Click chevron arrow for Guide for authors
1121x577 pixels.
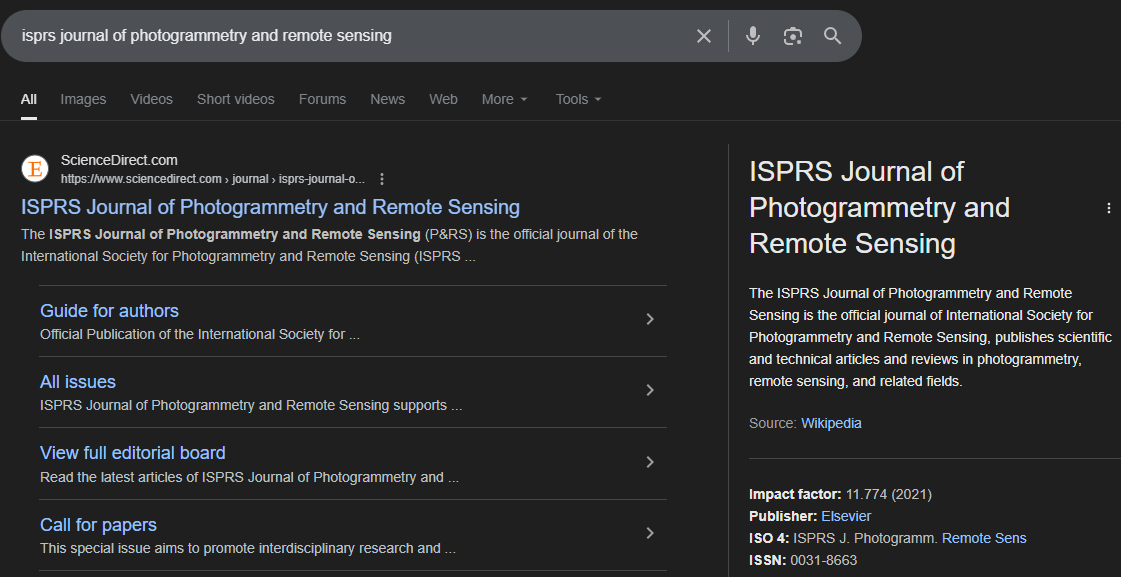(650, 319)
